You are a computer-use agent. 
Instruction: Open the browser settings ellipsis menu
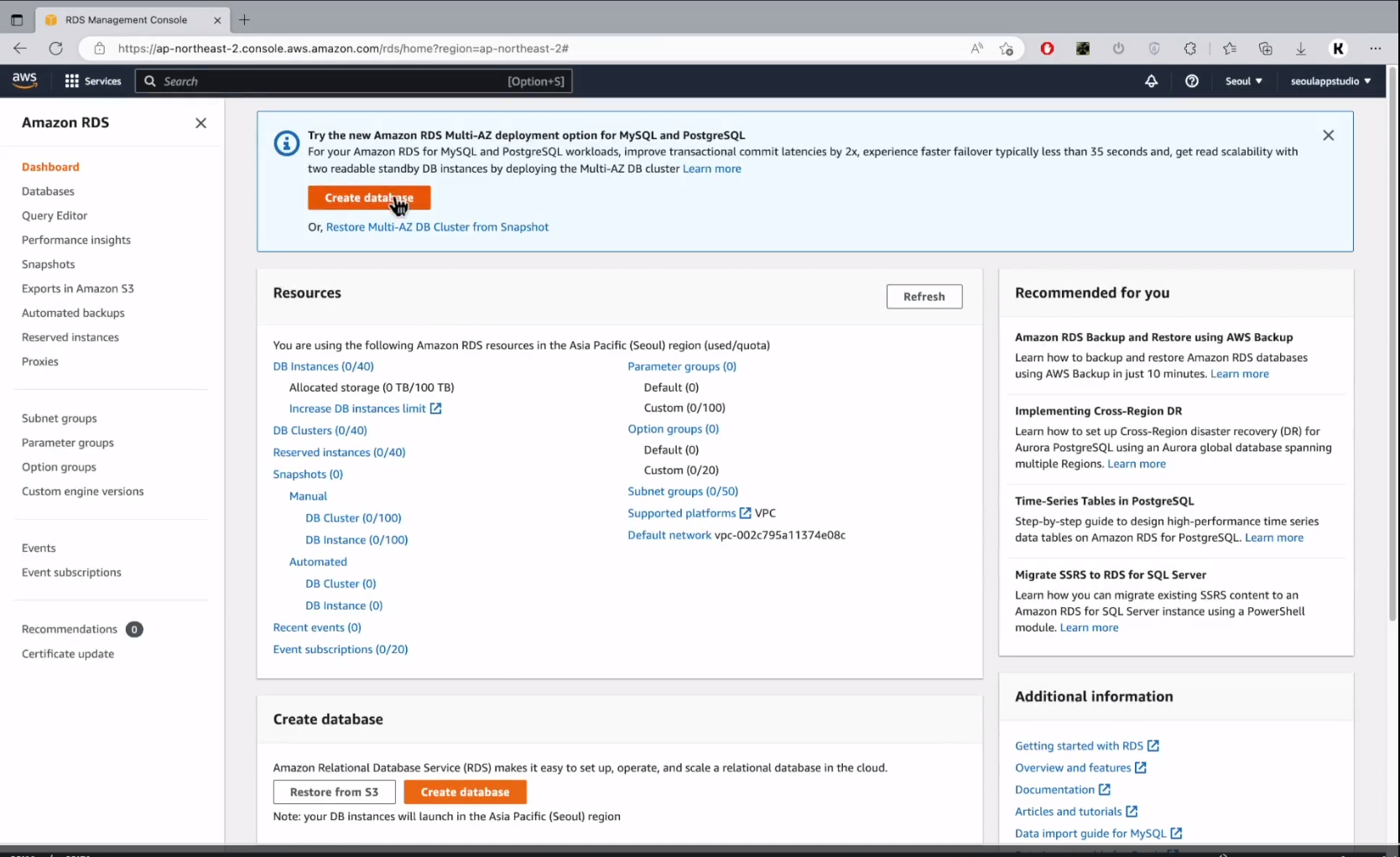pyautogui.click(x=1375, y=49)
